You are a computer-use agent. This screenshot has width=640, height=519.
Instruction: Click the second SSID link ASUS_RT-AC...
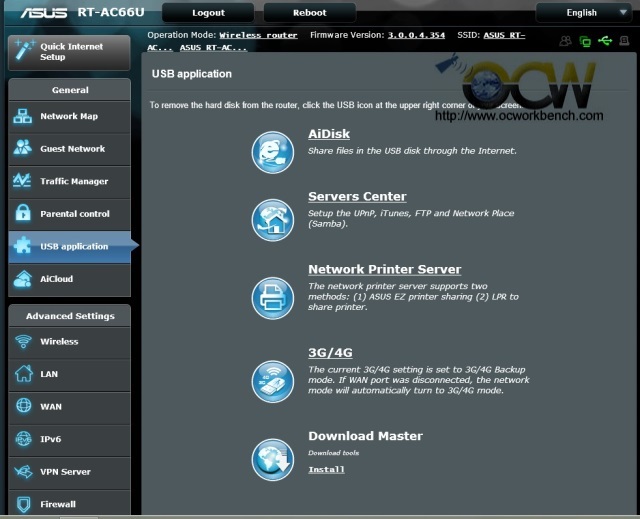pos(213,48)
